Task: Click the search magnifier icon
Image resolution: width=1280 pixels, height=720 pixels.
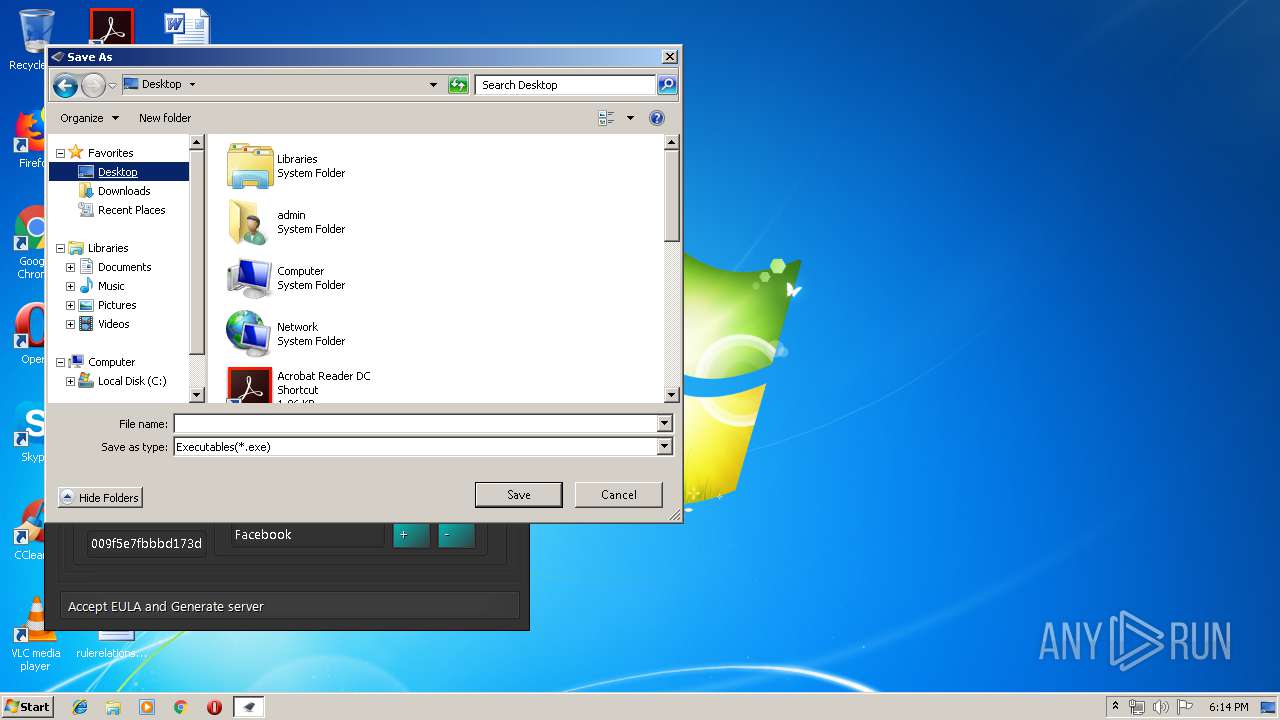Action: click(x=667, y=85)
